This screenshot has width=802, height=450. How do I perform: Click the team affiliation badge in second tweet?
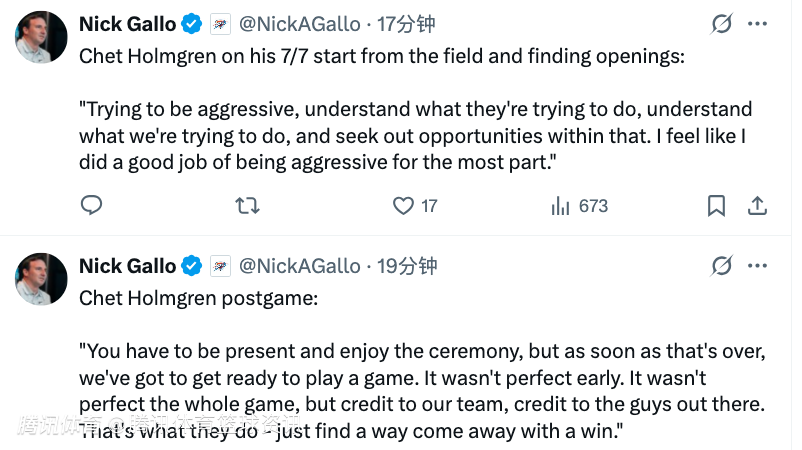click(220, 265)
